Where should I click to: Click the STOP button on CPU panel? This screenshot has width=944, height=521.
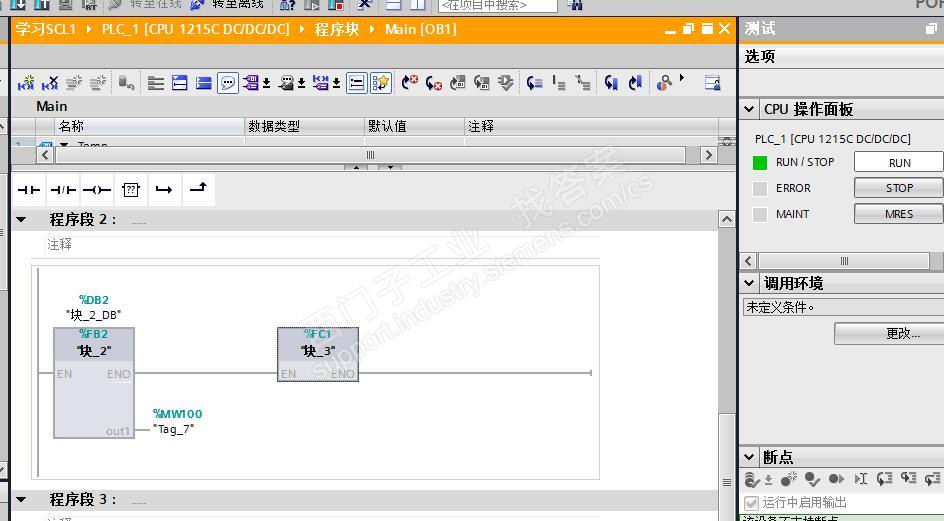(899, 188)
